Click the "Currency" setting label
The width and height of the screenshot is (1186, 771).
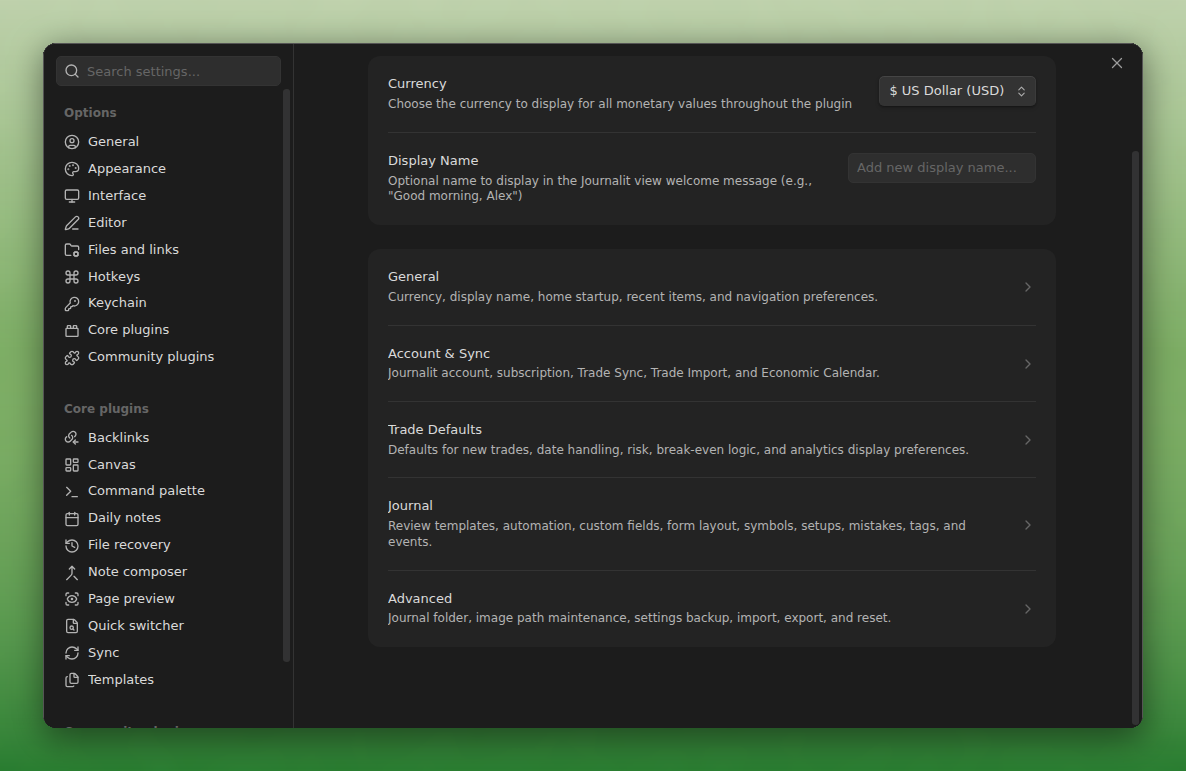pyautogui.click(x=418, y=83)
